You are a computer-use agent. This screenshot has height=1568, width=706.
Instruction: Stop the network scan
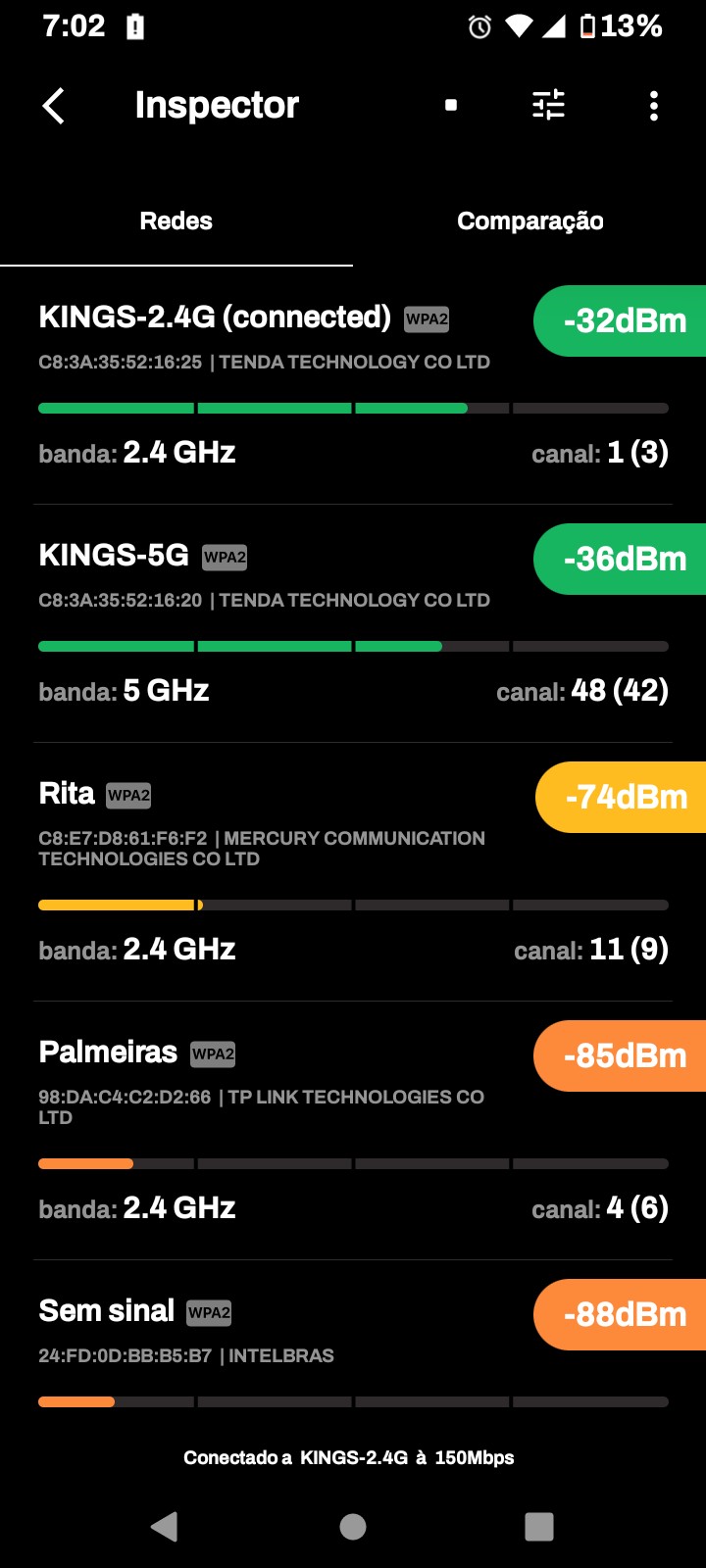(x=451, y=105)
